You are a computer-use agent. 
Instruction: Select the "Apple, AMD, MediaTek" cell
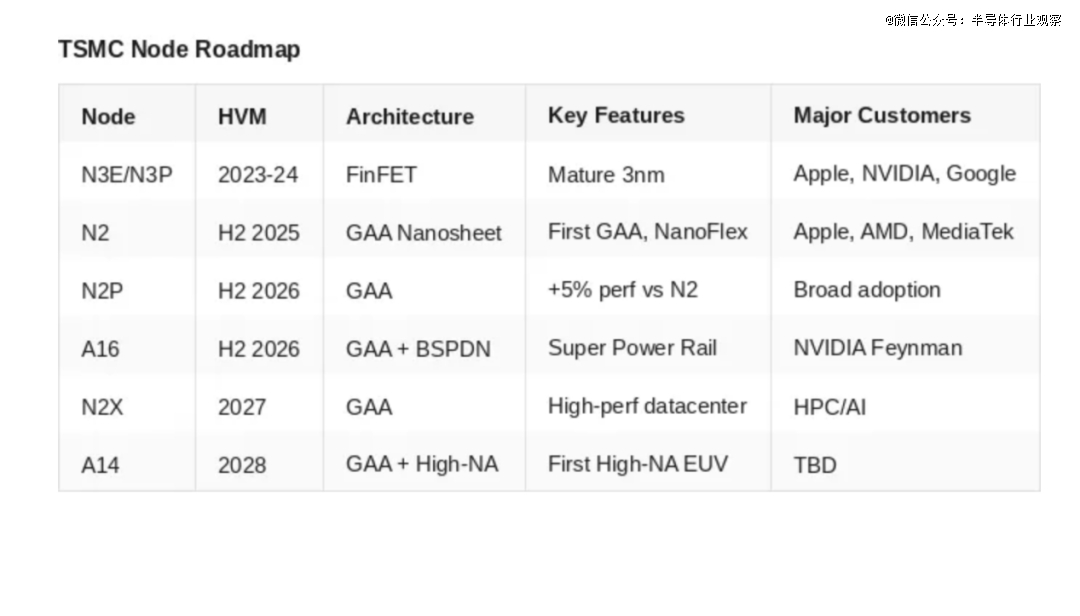903,232
